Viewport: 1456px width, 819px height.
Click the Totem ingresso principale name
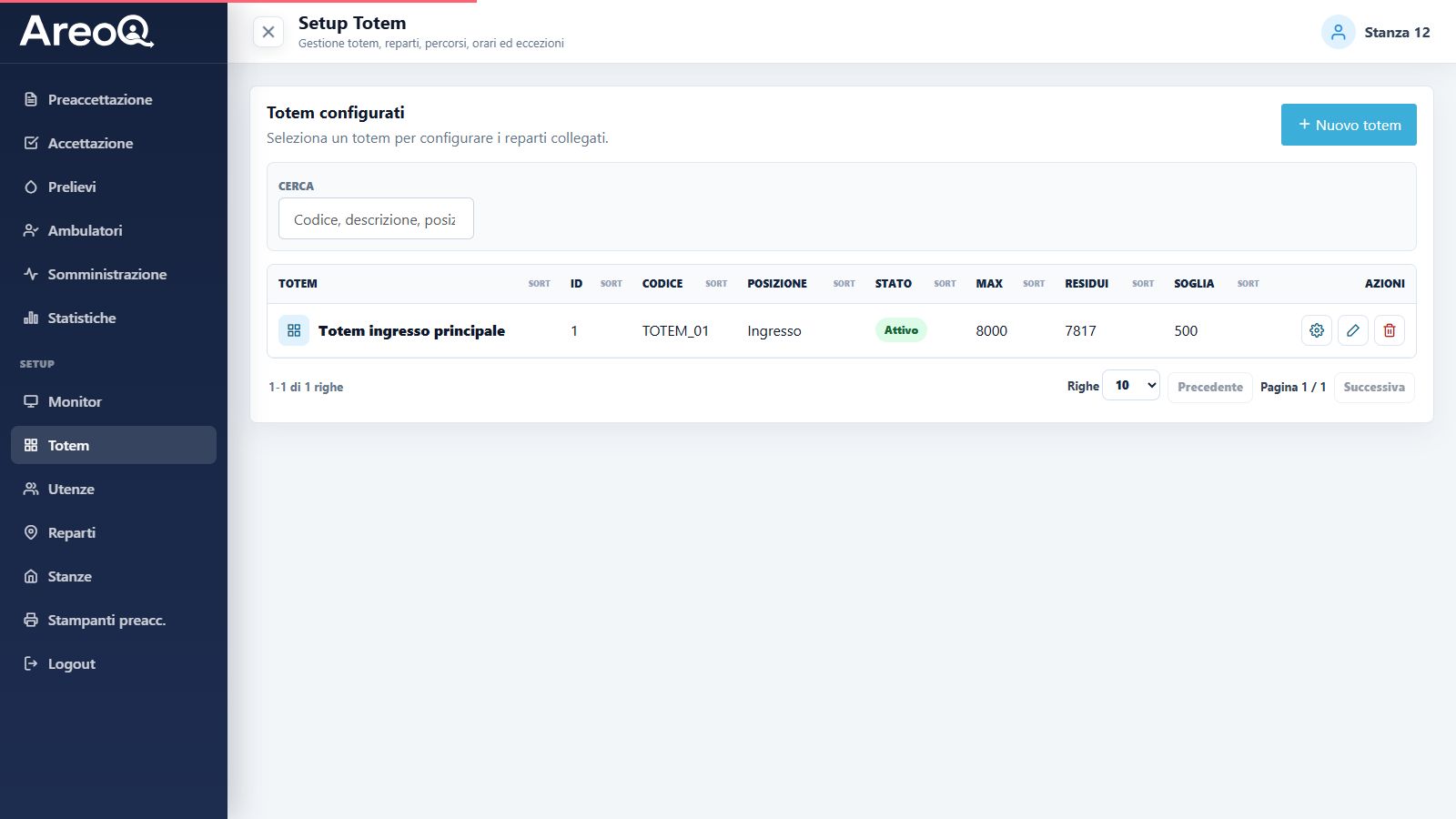pyautogui.click(x=411, y=330)
